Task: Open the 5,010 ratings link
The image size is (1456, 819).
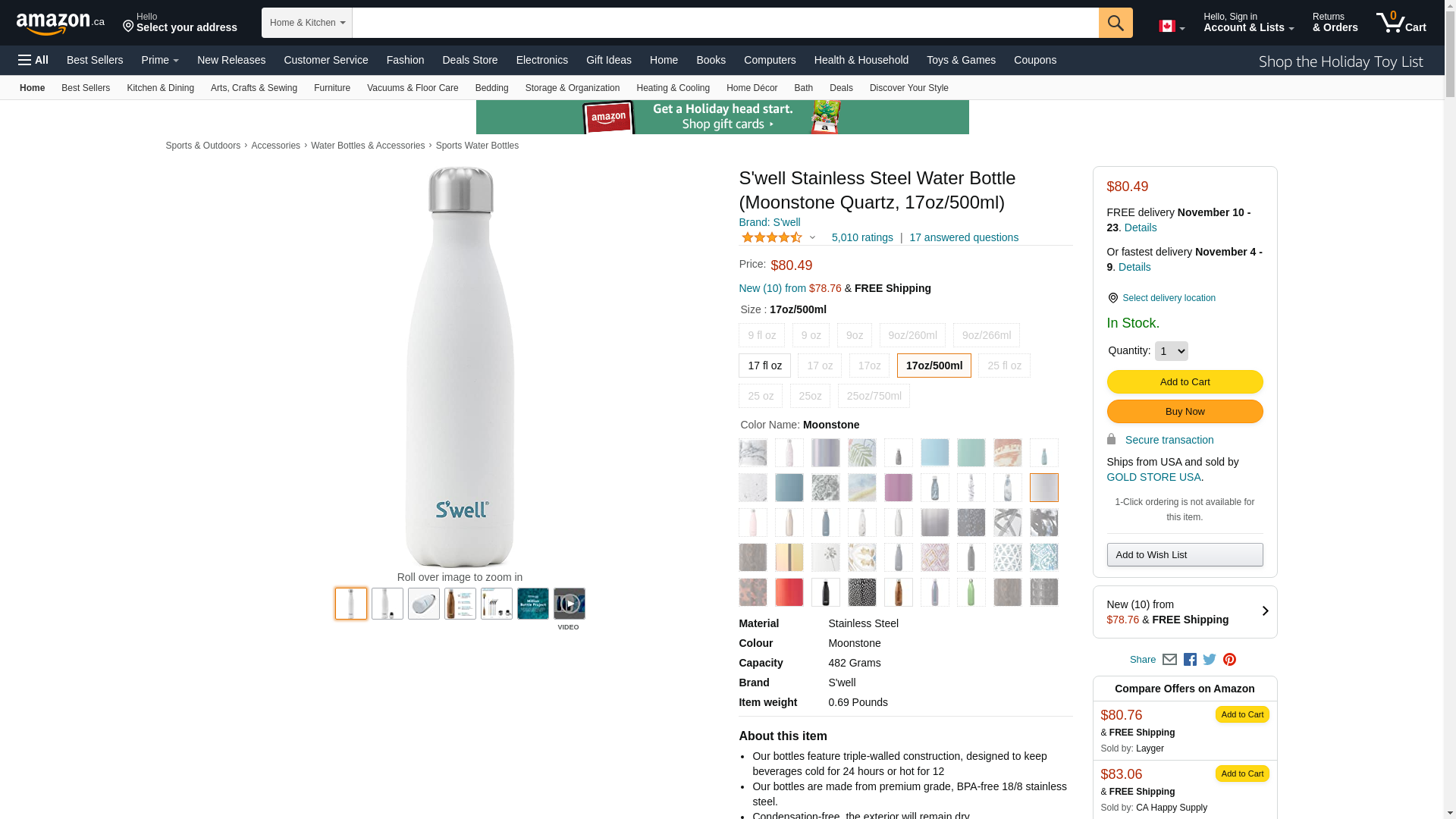Action: (x=862, y=237)
